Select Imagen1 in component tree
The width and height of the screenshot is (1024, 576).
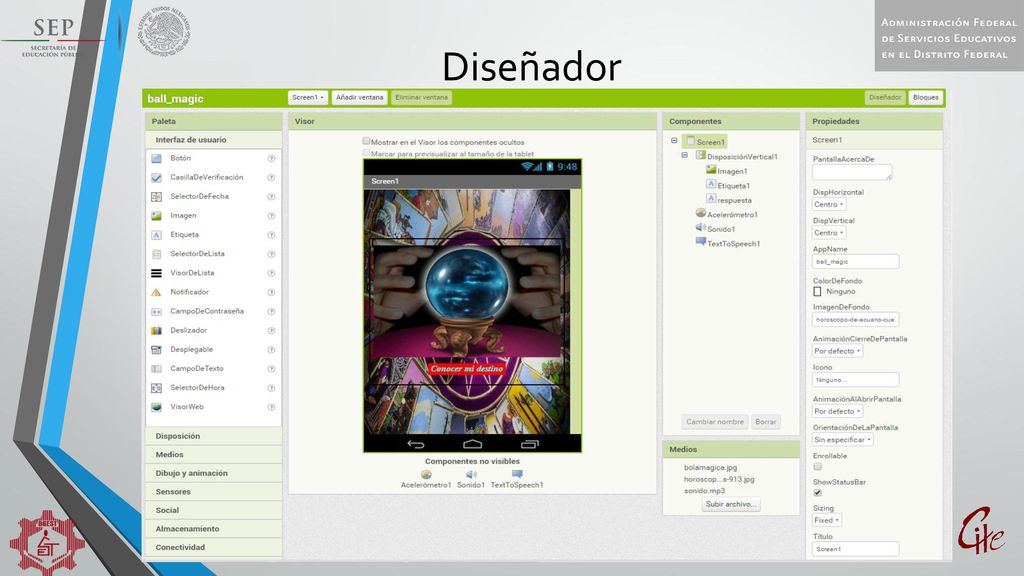(x=732, y=171)
